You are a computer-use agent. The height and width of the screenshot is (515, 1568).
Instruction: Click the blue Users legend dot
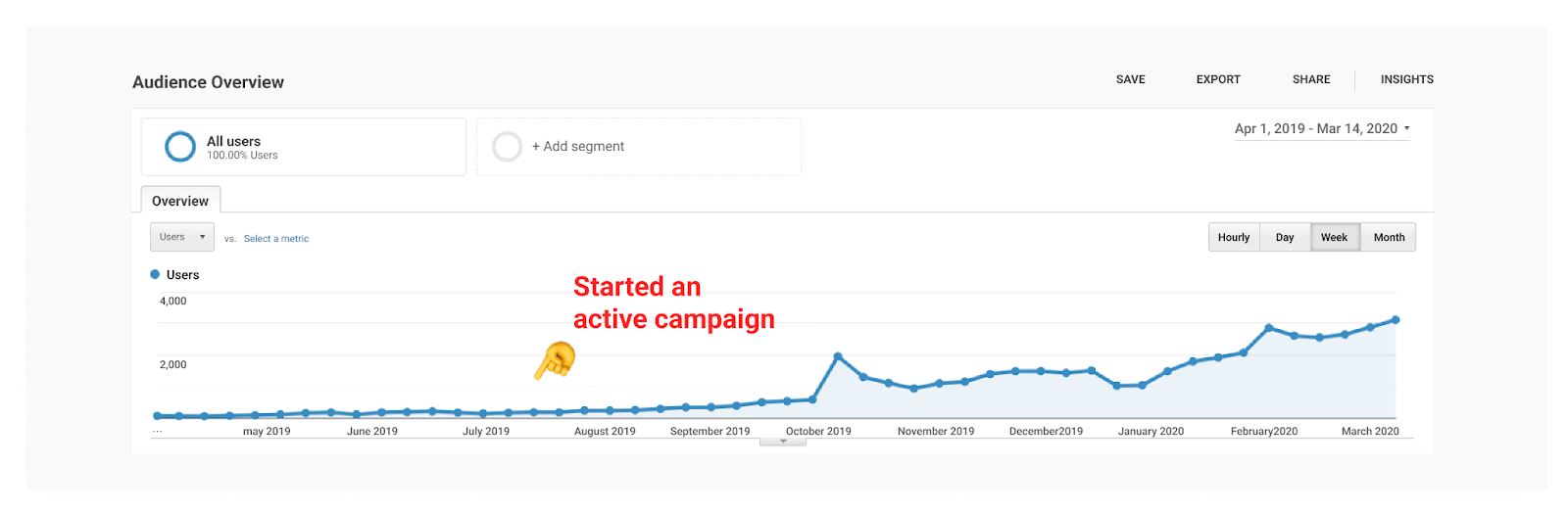[155, 275]
